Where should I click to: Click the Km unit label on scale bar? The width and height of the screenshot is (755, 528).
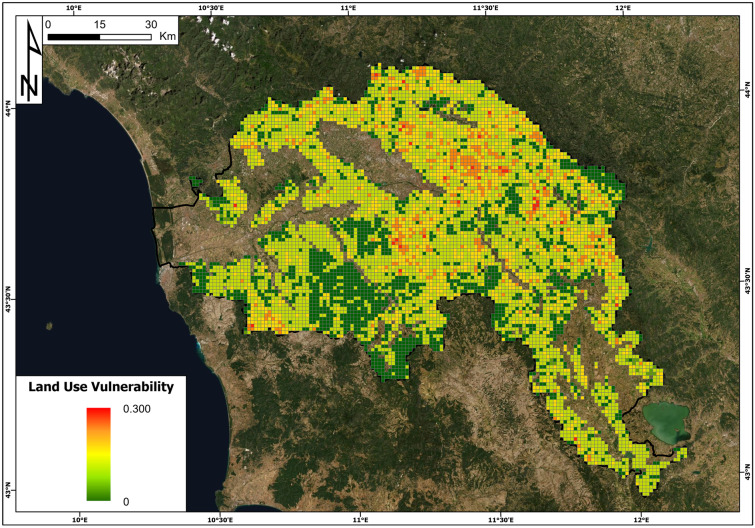pyautogui.click(x=168, y=37)
